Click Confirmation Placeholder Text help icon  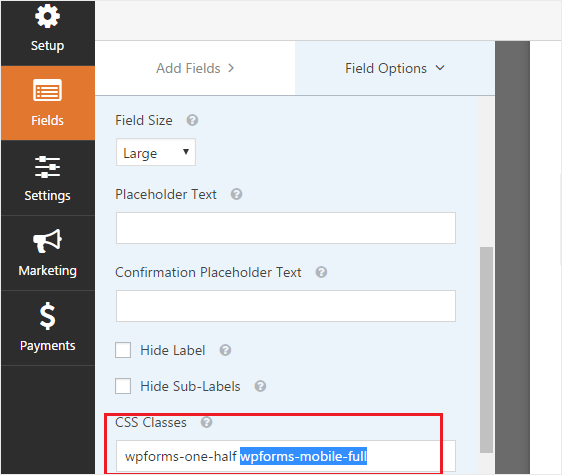click(x=321, y=272)
